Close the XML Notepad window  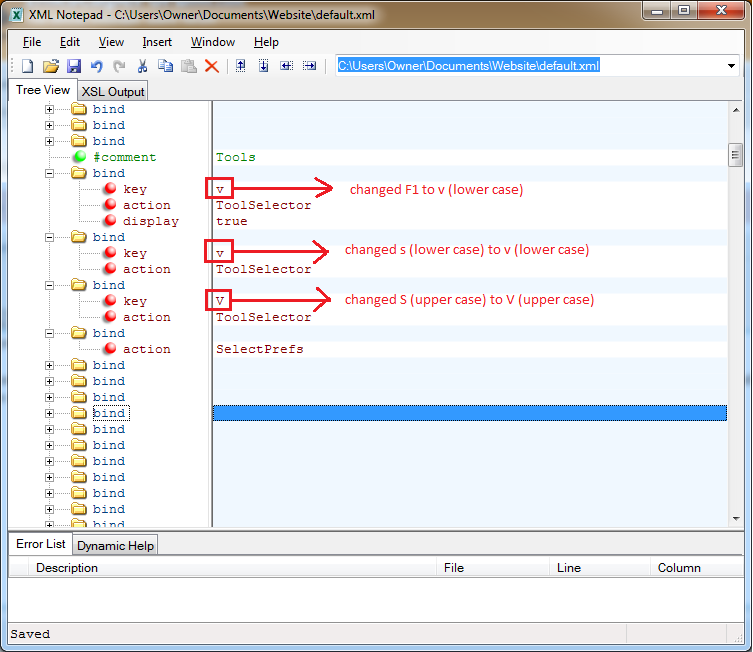721,11
